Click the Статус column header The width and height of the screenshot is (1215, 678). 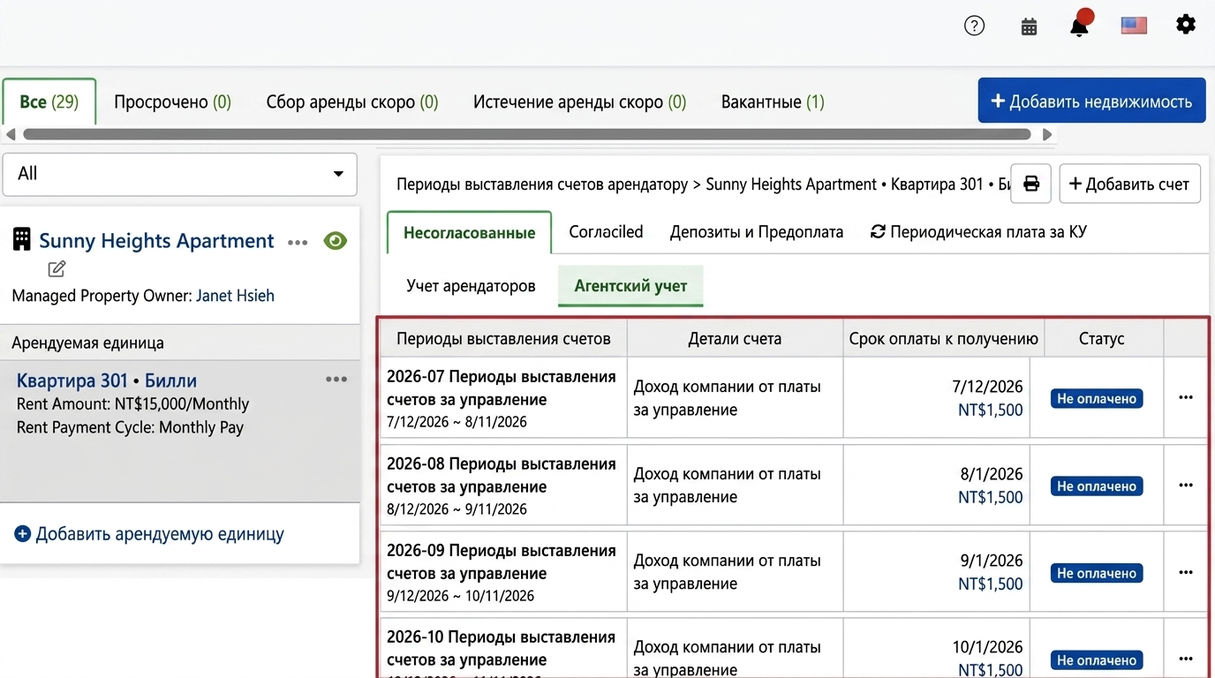point(1101,338)
